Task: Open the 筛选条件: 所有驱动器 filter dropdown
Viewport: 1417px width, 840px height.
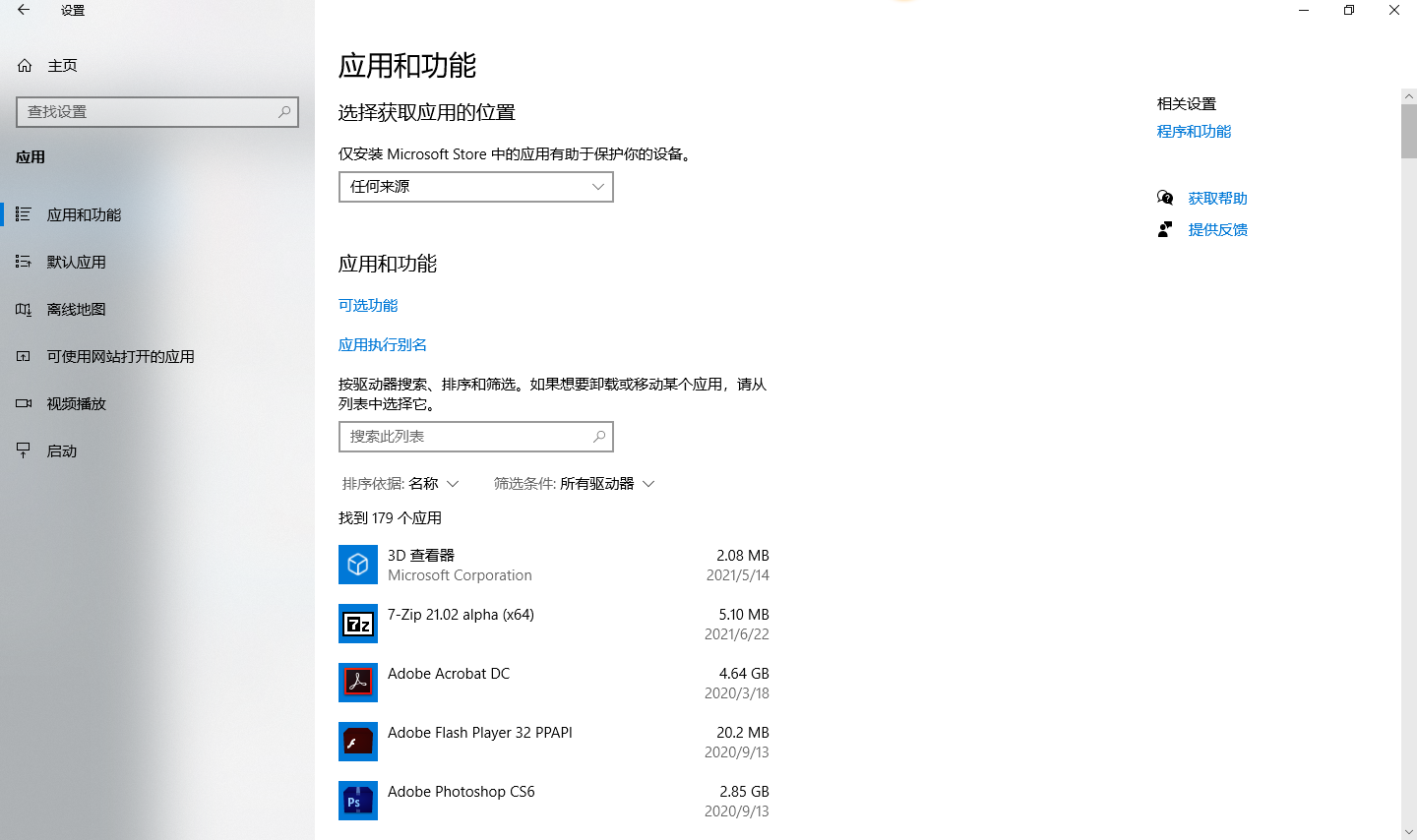Action: (575, 484)
